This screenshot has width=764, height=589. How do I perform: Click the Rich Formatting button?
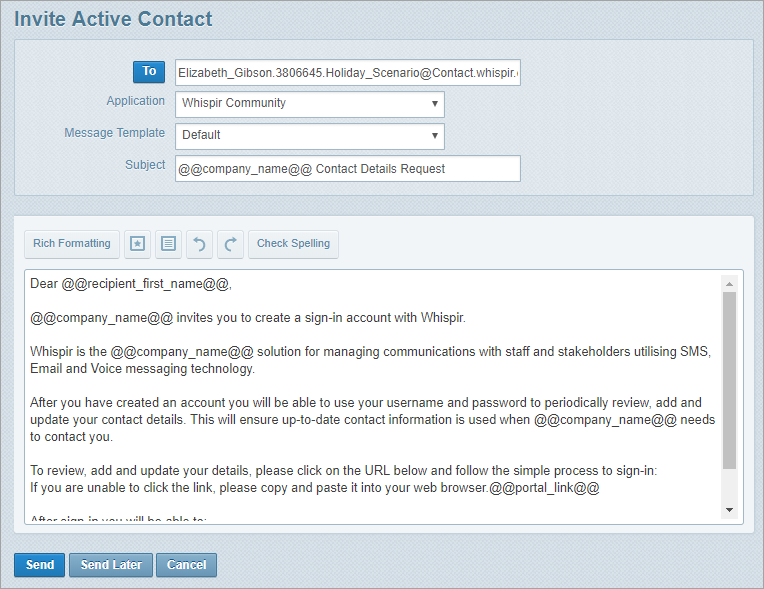pyautogui.click(x=72, y=244)
